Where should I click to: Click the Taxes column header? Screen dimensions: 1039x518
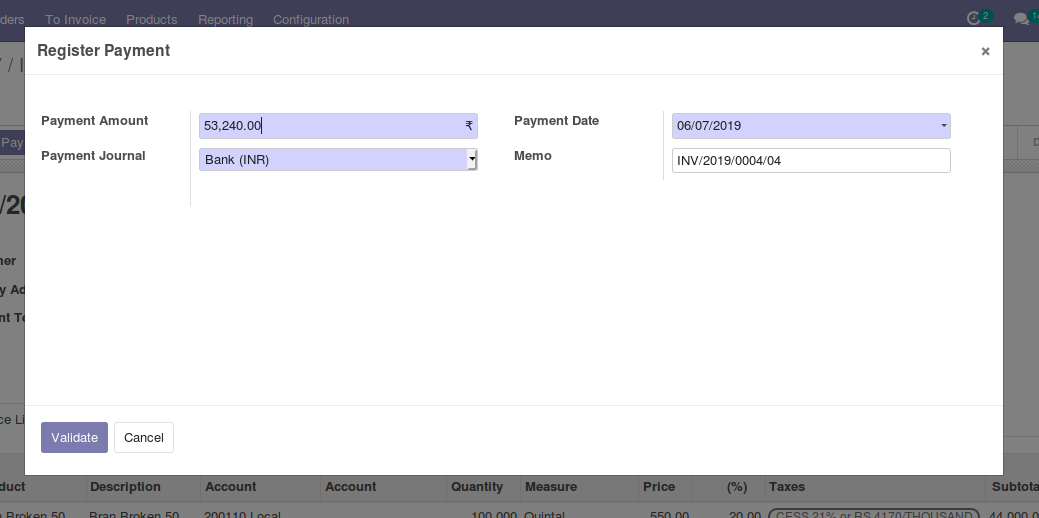(786, 487)
